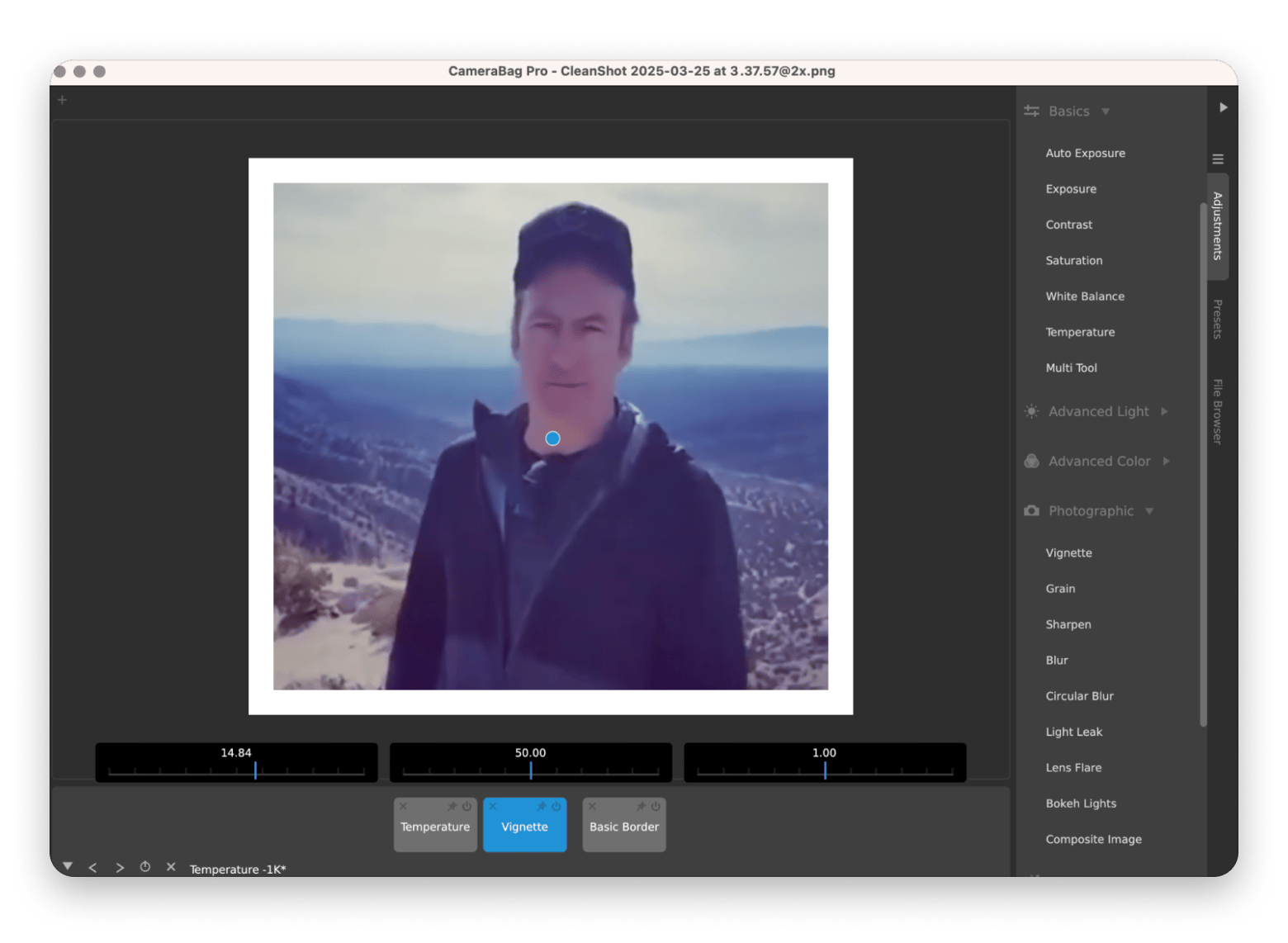The image size is (1288, 943).
Task: Select the Multi Tool adjustment
Action: coord(1071,367)
